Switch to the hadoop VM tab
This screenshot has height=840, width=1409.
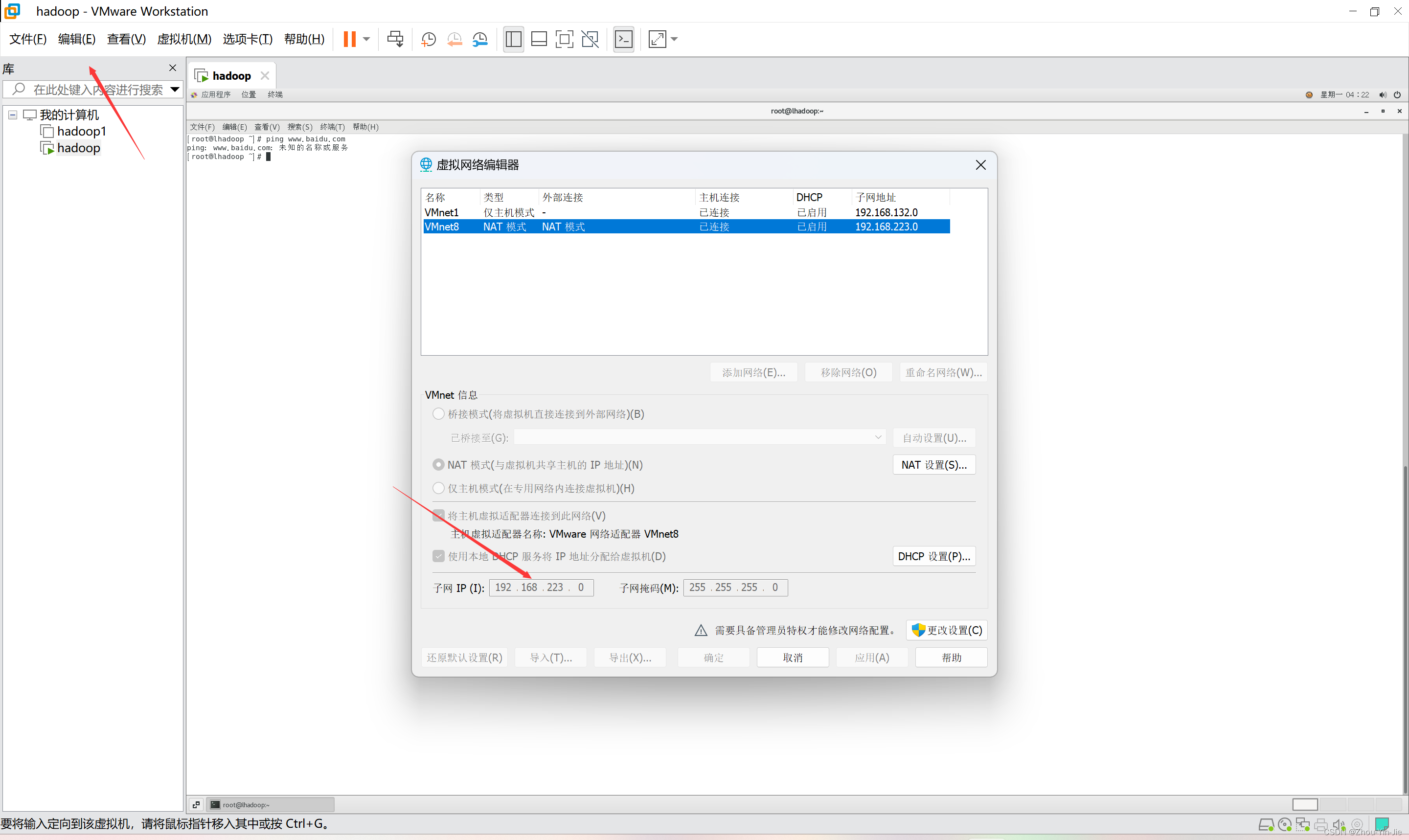click(x=231, y=76)
